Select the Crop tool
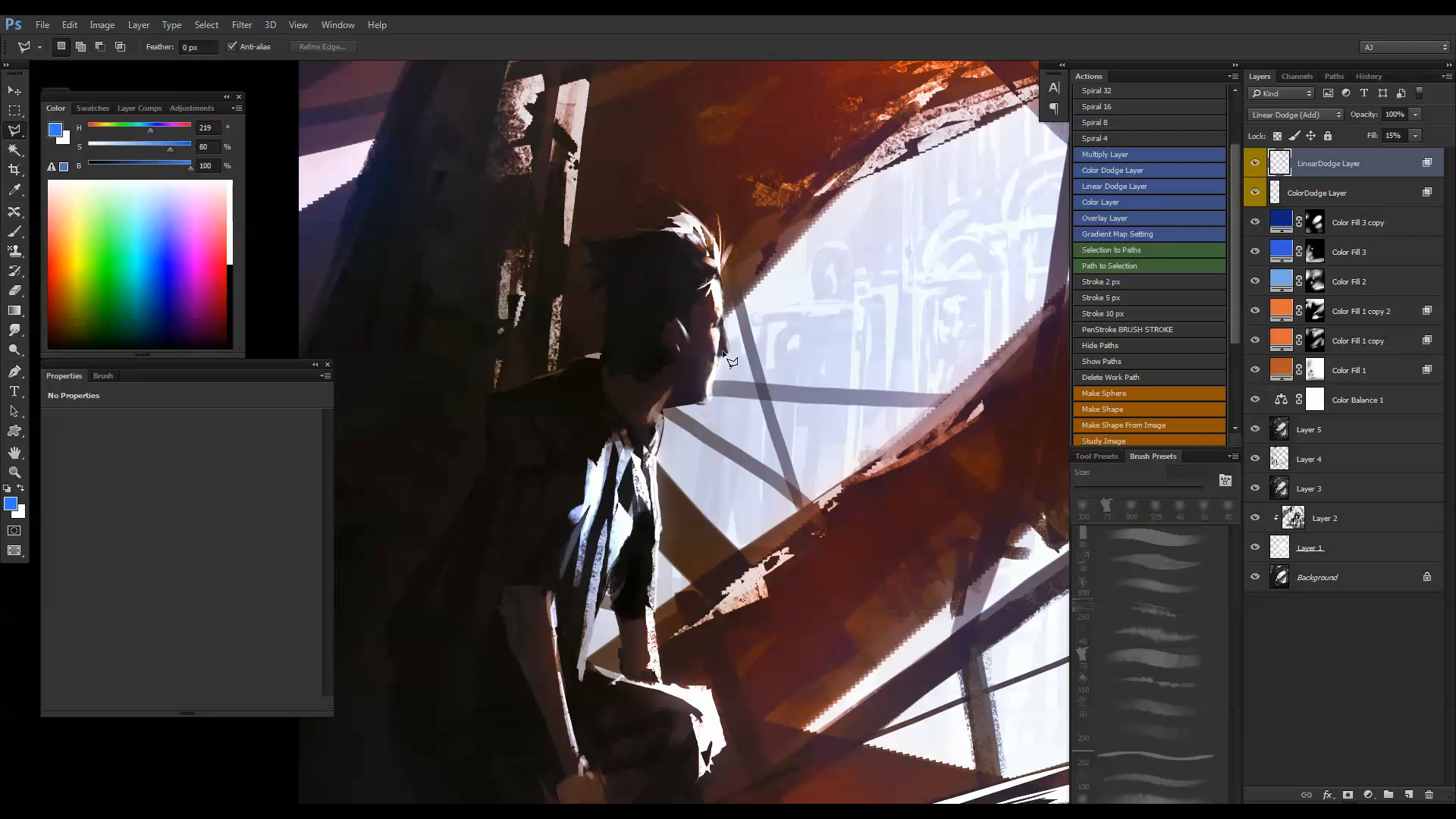Viewport: 1456px width, 819px height. click(x=14, y=170)
